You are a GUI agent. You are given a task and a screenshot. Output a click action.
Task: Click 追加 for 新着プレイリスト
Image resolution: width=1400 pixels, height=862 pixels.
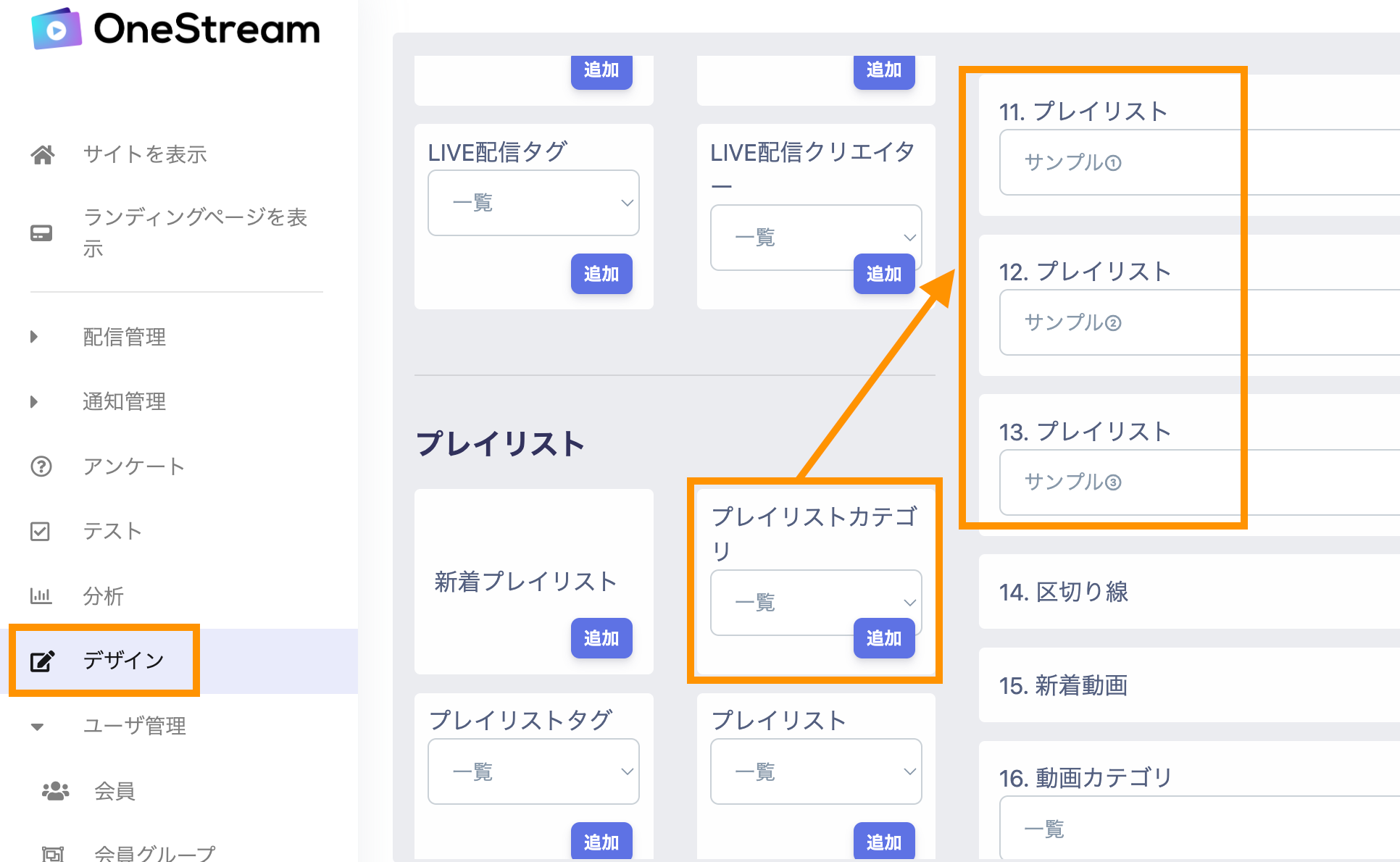[x=601, y=638]
